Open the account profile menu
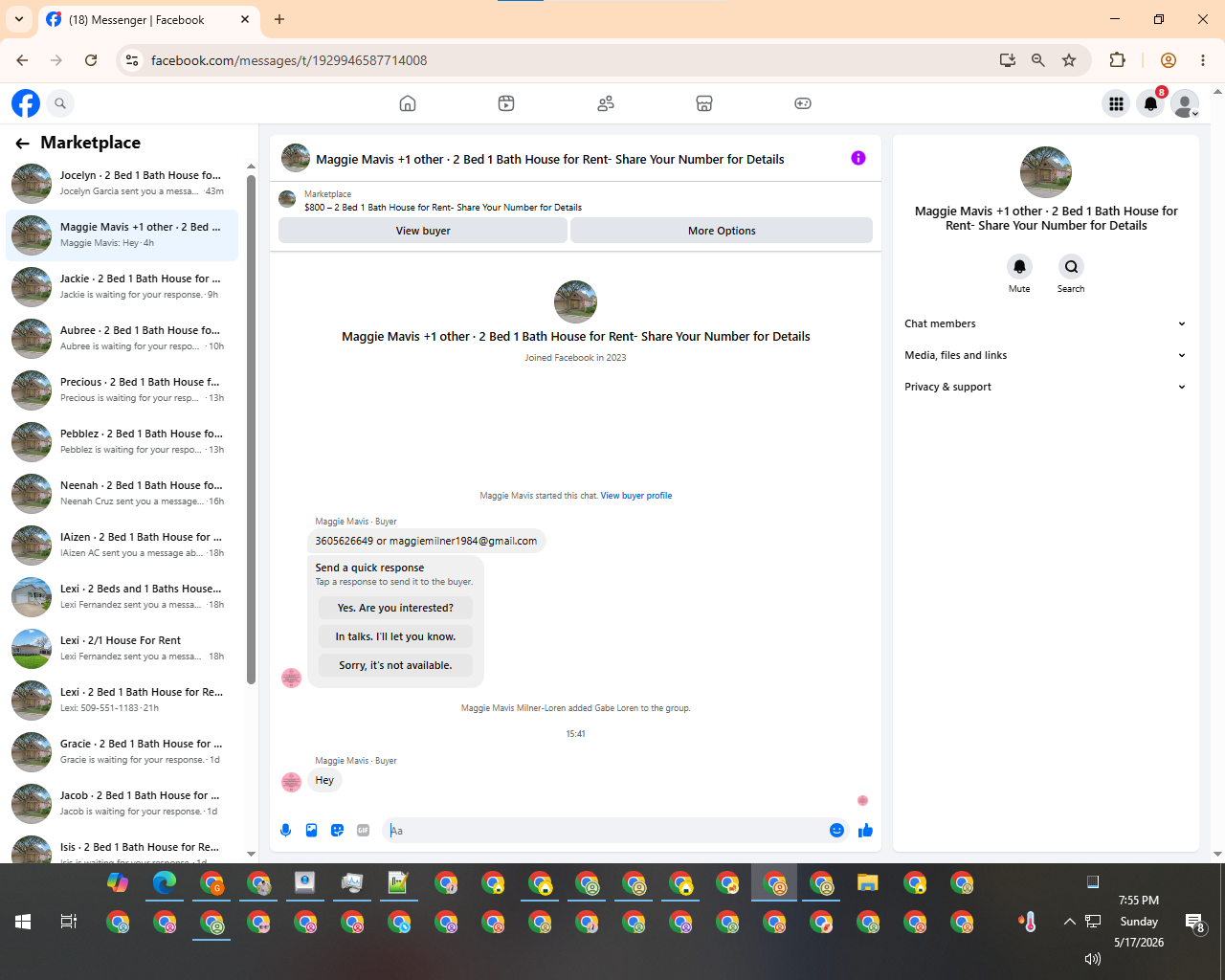The width and height of the screenshot is (1225, 980). [x=1186, y=103]
